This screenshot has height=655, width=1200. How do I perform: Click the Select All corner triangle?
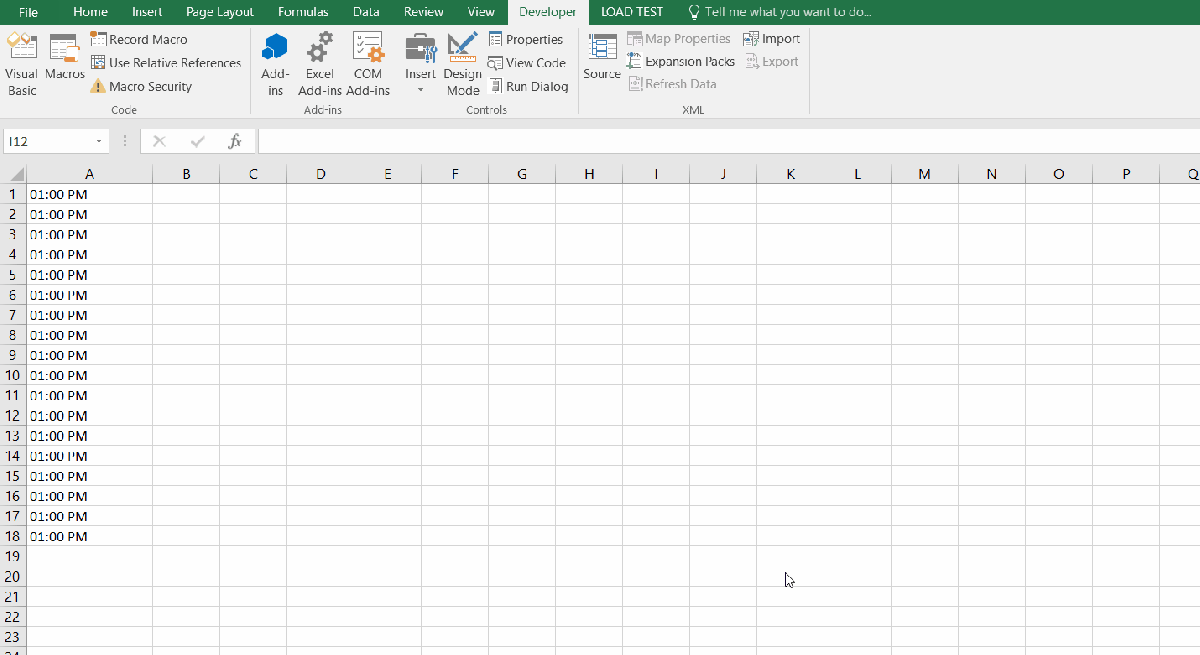point(14,174)
